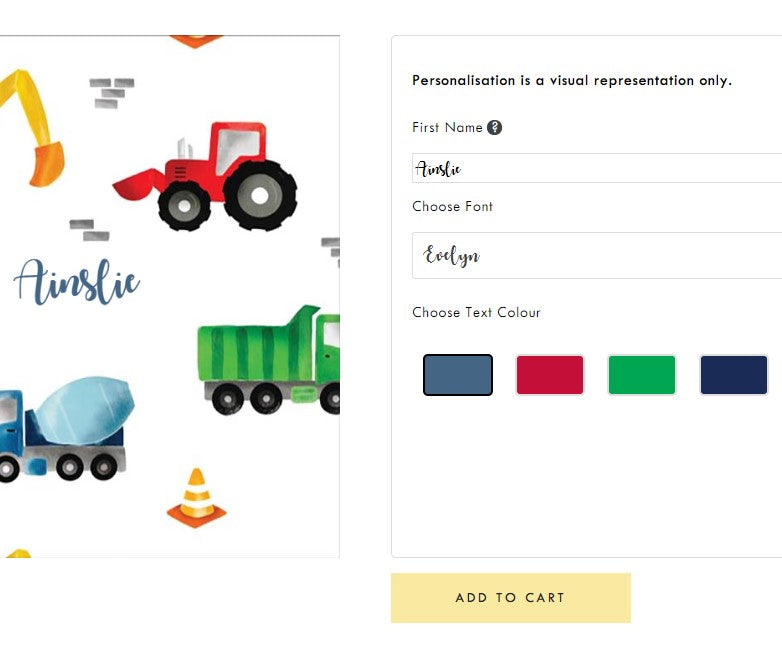Open the Choose Font dropdown showing Evelyn

[x=596, y=255]
